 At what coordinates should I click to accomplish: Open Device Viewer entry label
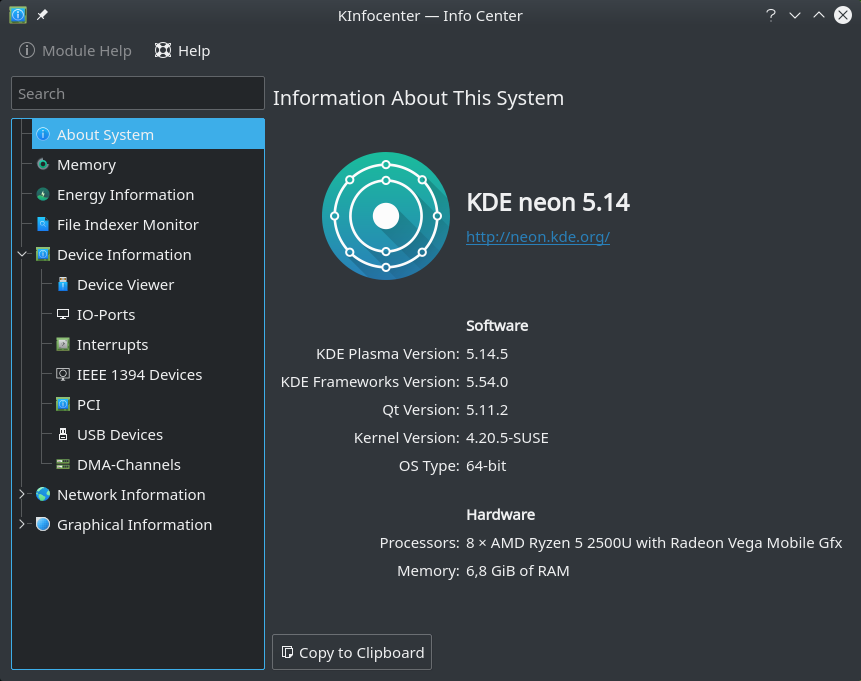pyautogui.click(x=125, y=285)
